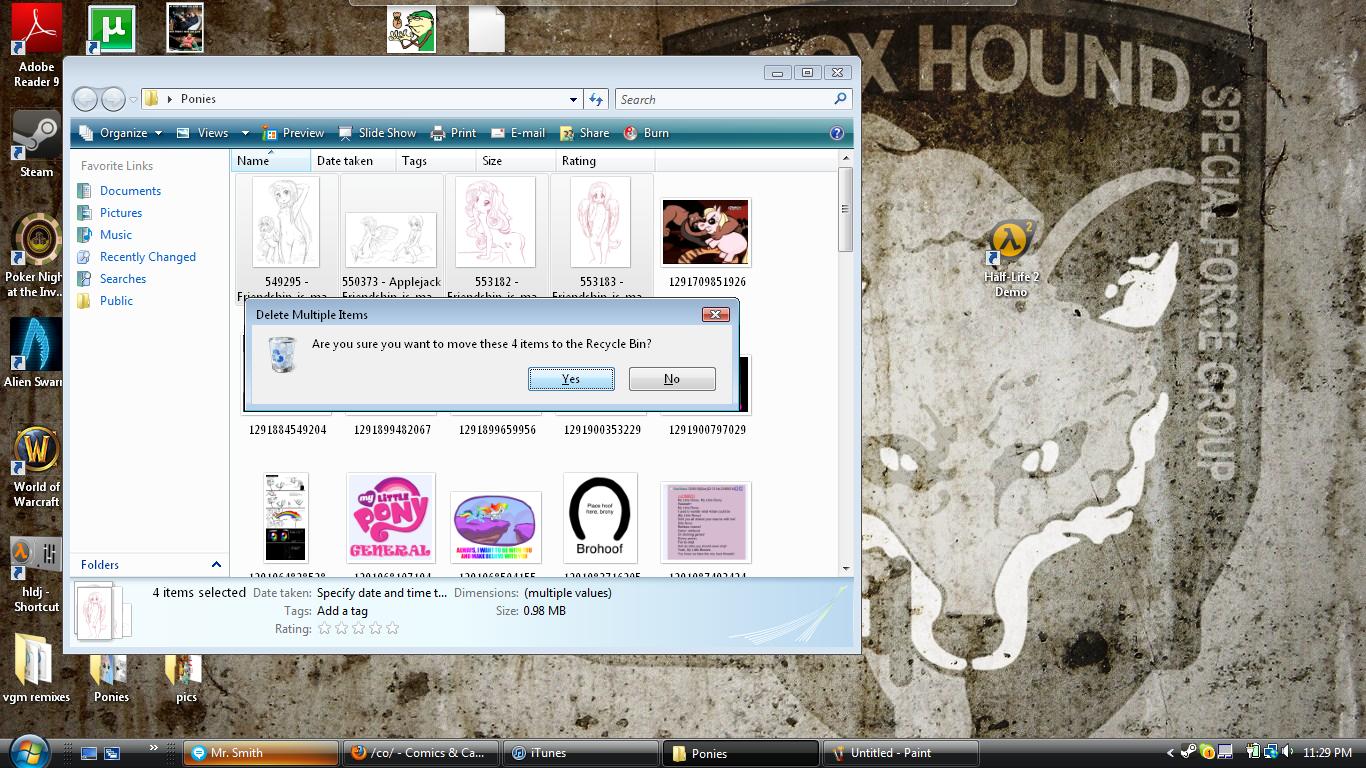Viewport: 1366px width, 768px height.
Task: Set rating using the fifth star
Action: (x=392, y=629)
